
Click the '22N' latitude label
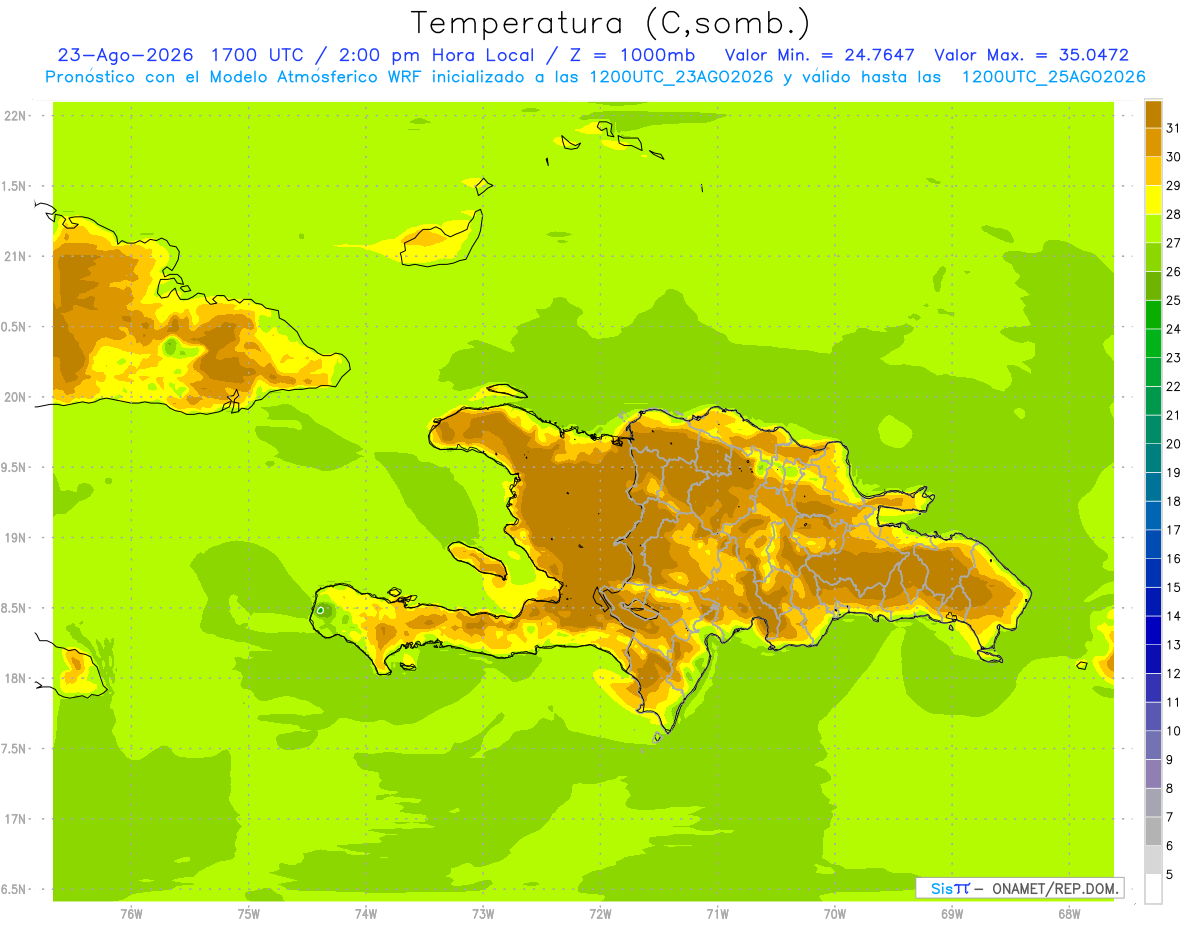pos(15,116)
